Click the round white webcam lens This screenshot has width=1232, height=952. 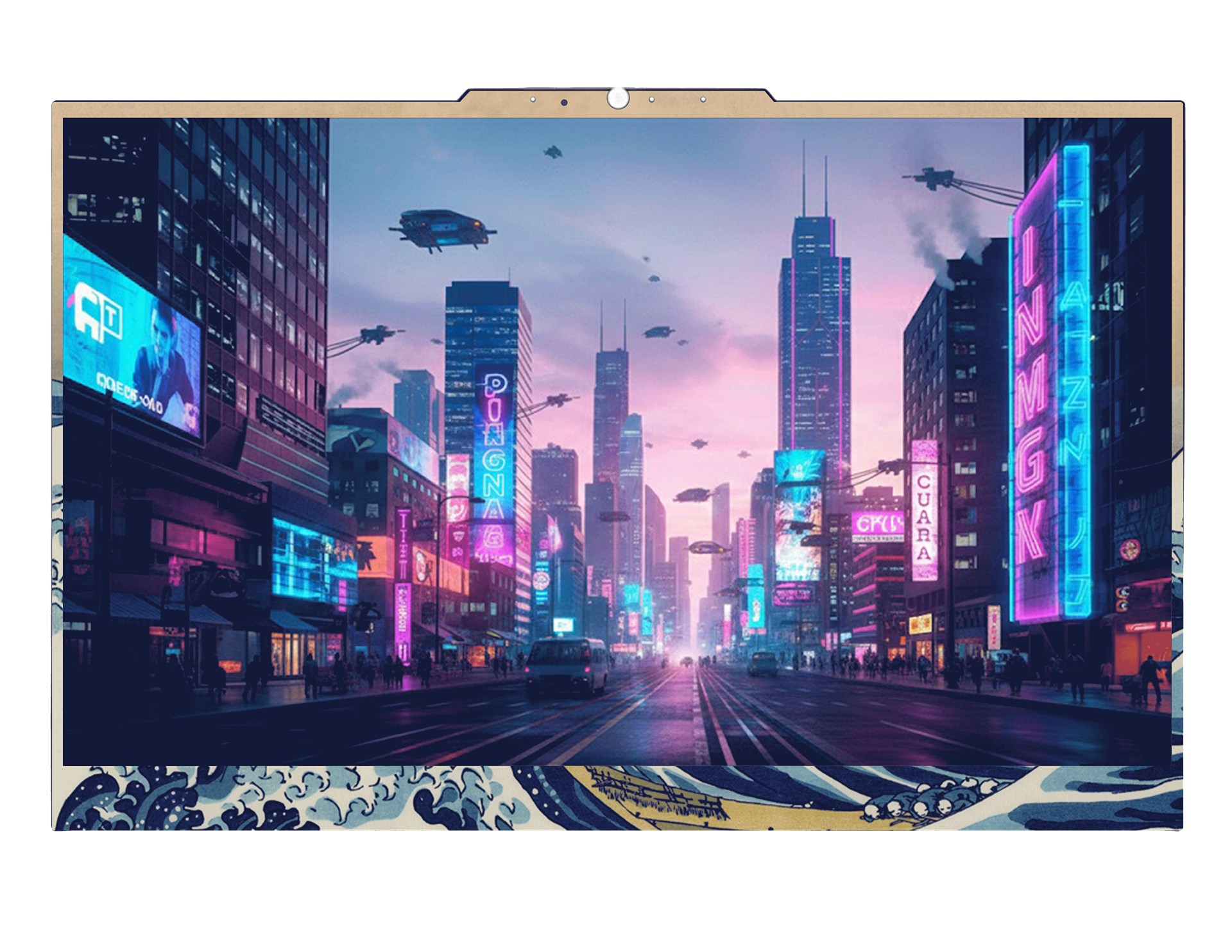[618, 99]
